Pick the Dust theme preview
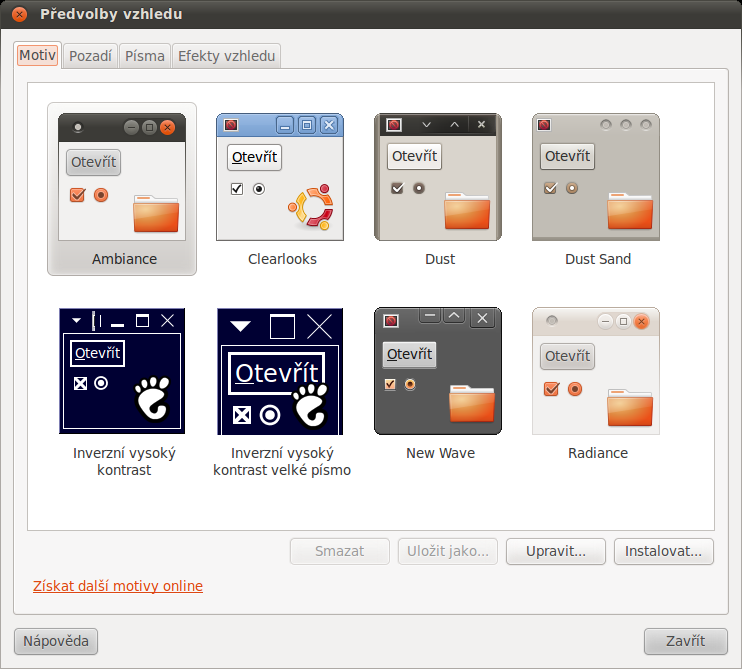The width and height of the screenshot is (742, 669). [438, 177]
